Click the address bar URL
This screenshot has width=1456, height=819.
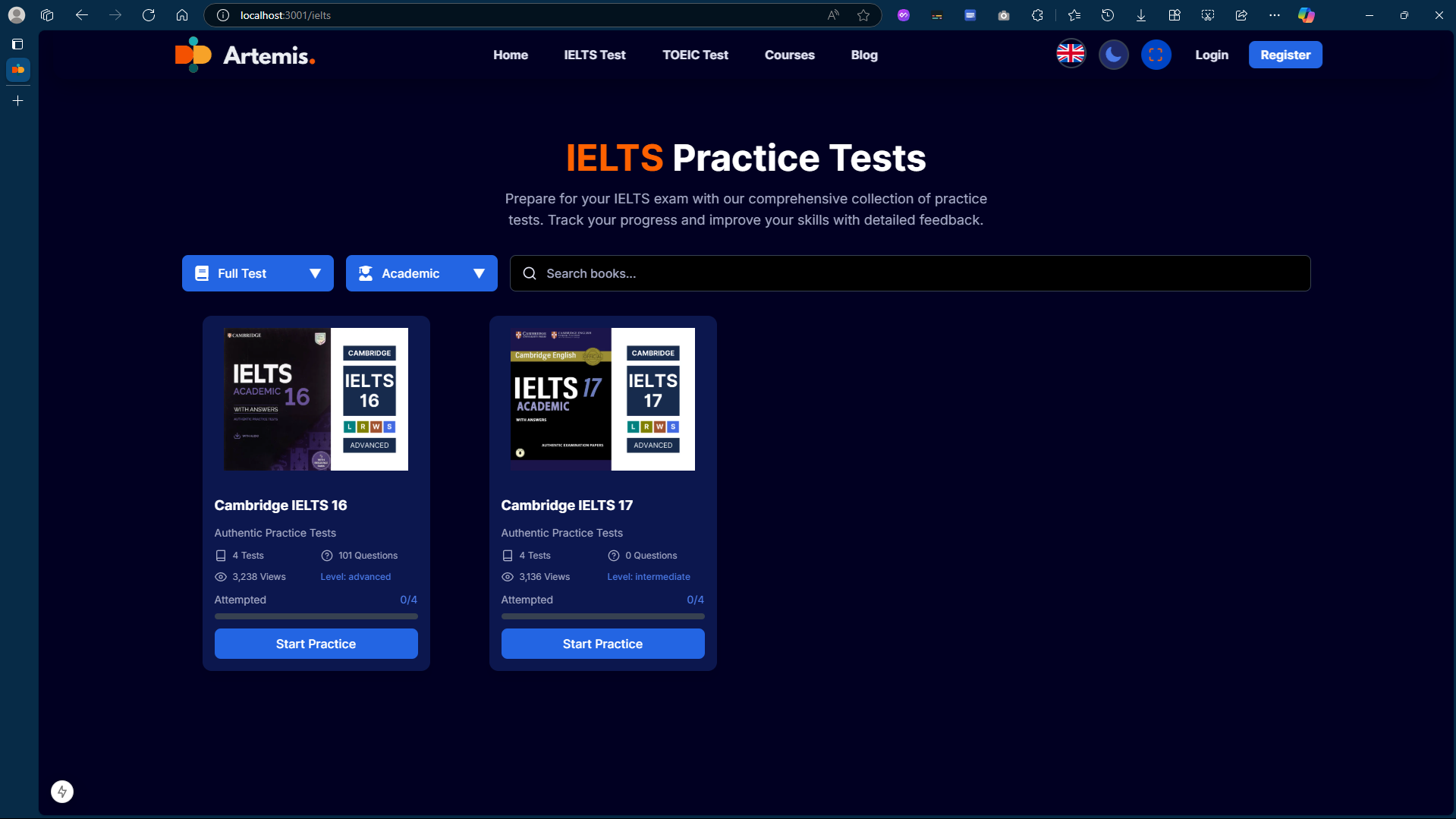click(x=285, y=15)
